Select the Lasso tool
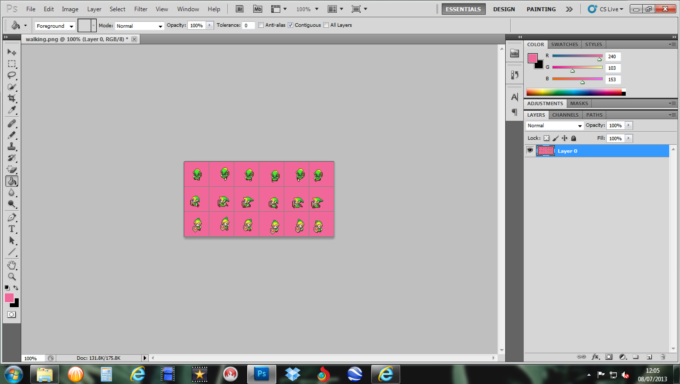 pos(12,75)
